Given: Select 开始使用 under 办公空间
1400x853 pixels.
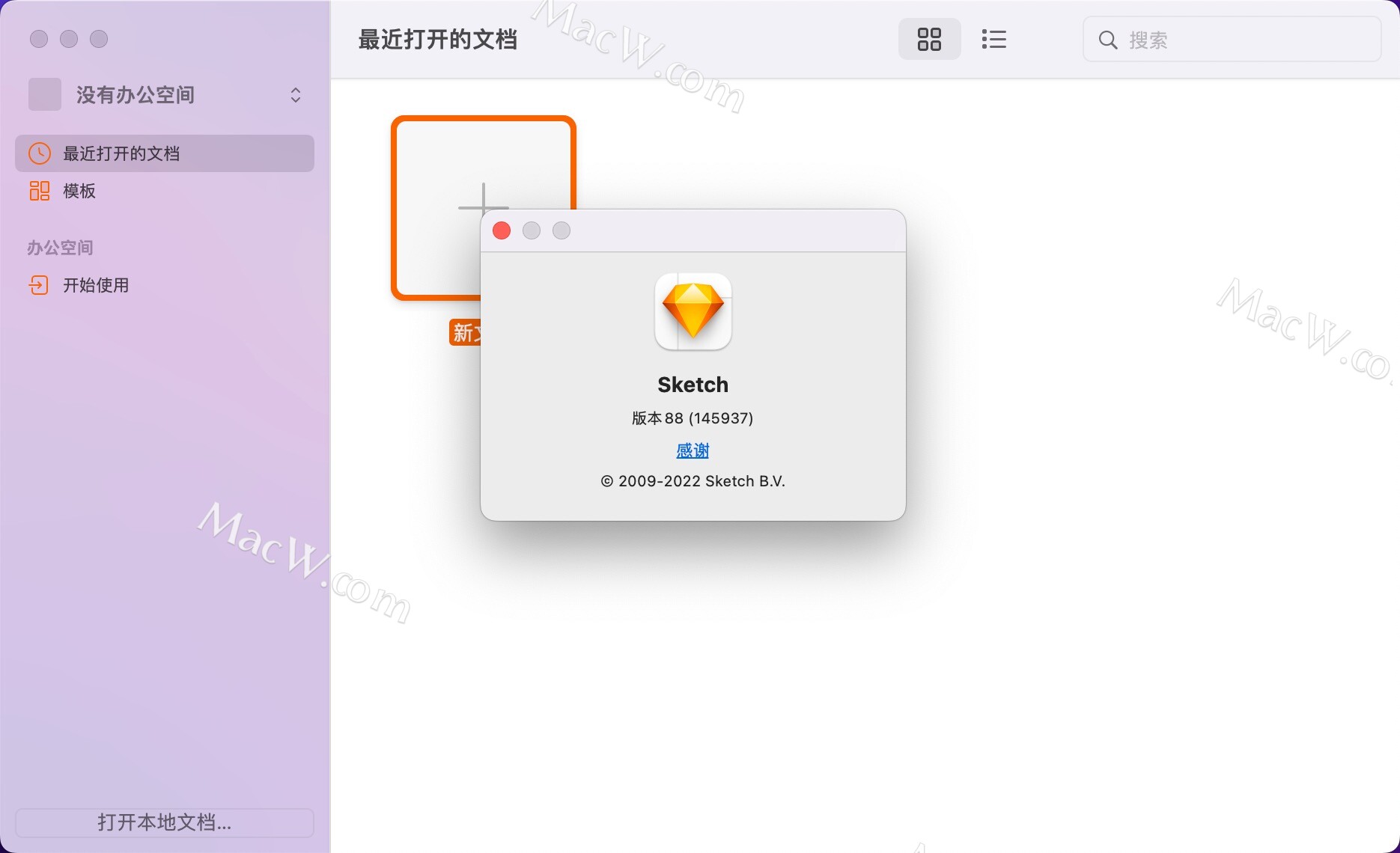Looking at the screenshot, I should pos(165,285).
